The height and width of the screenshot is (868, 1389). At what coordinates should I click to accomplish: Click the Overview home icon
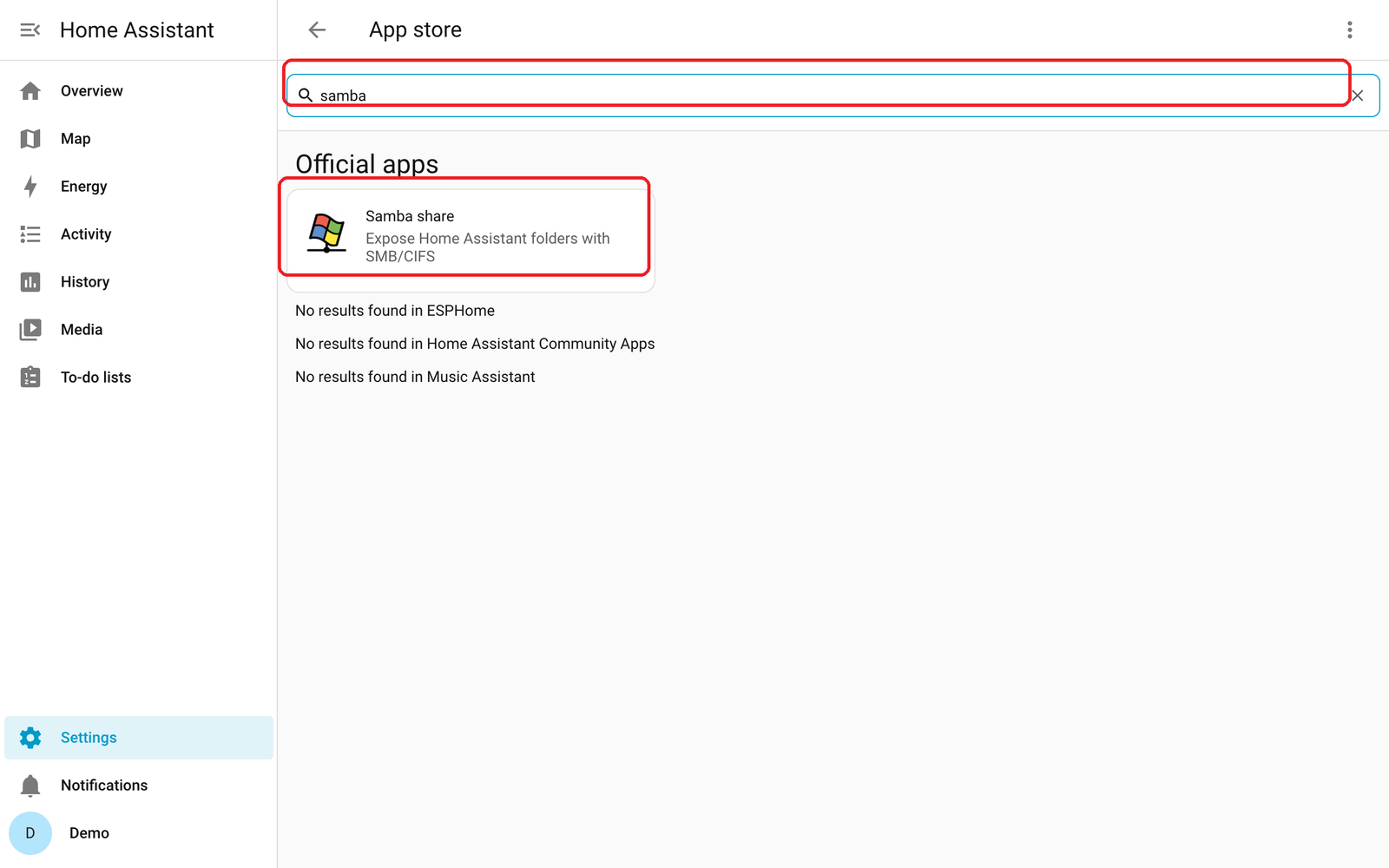click(x=30, y=91)
